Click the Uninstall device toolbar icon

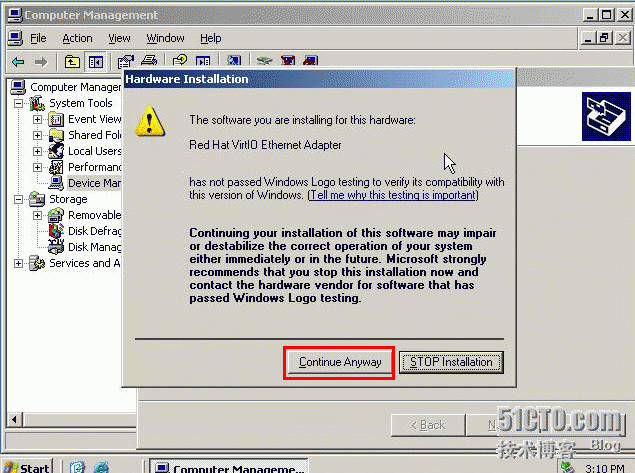288,61
